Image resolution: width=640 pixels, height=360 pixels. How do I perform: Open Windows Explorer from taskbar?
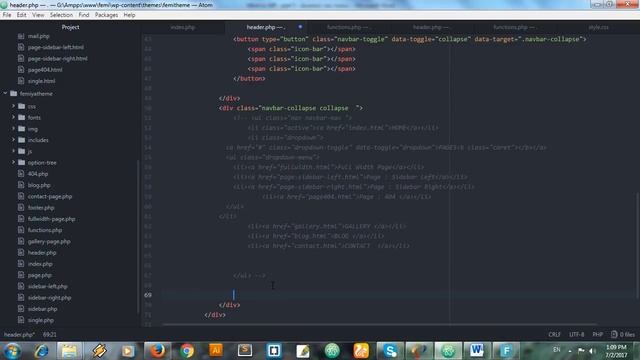(69, 351)
